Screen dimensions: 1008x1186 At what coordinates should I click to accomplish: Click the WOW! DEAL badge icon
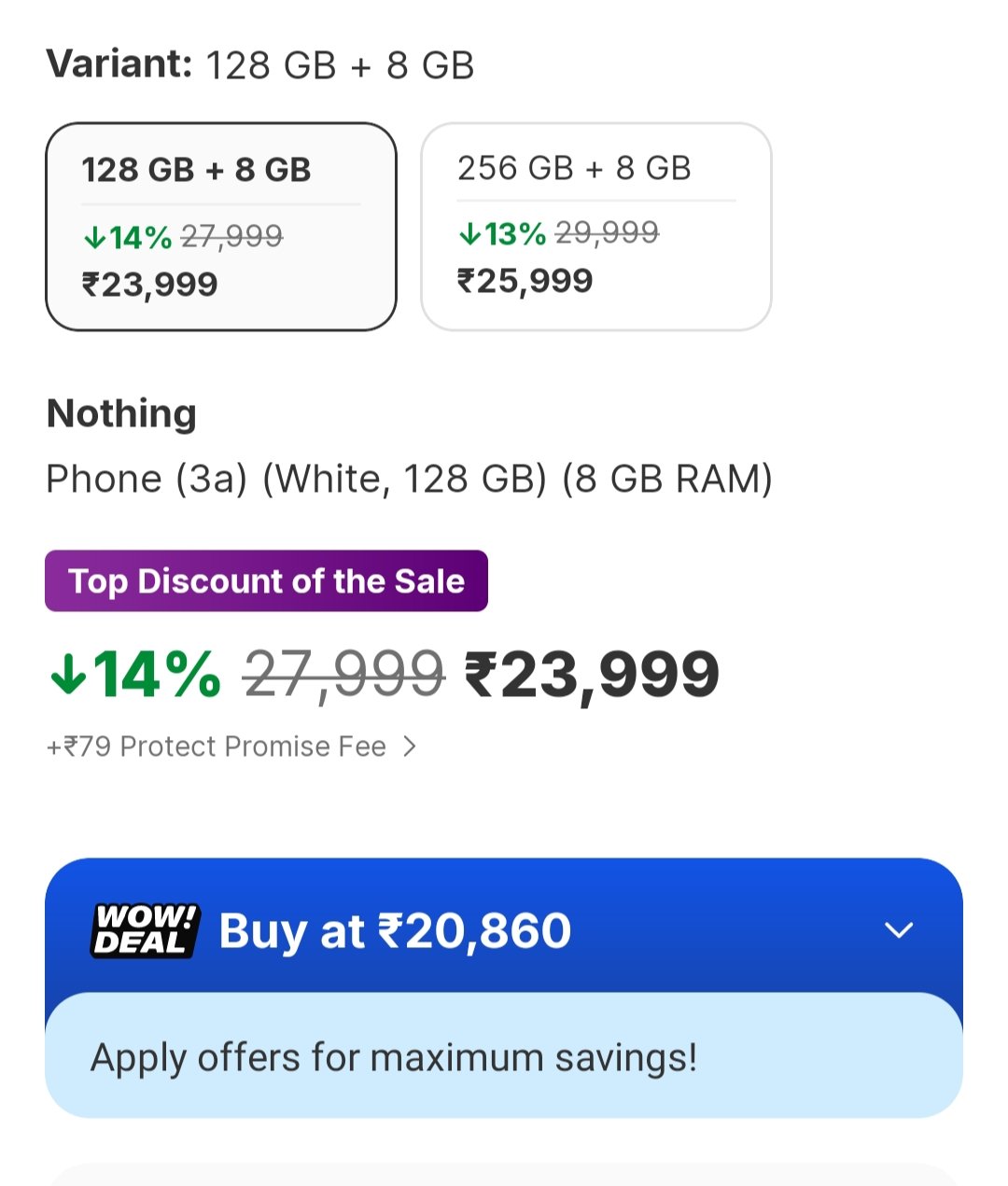146,930
